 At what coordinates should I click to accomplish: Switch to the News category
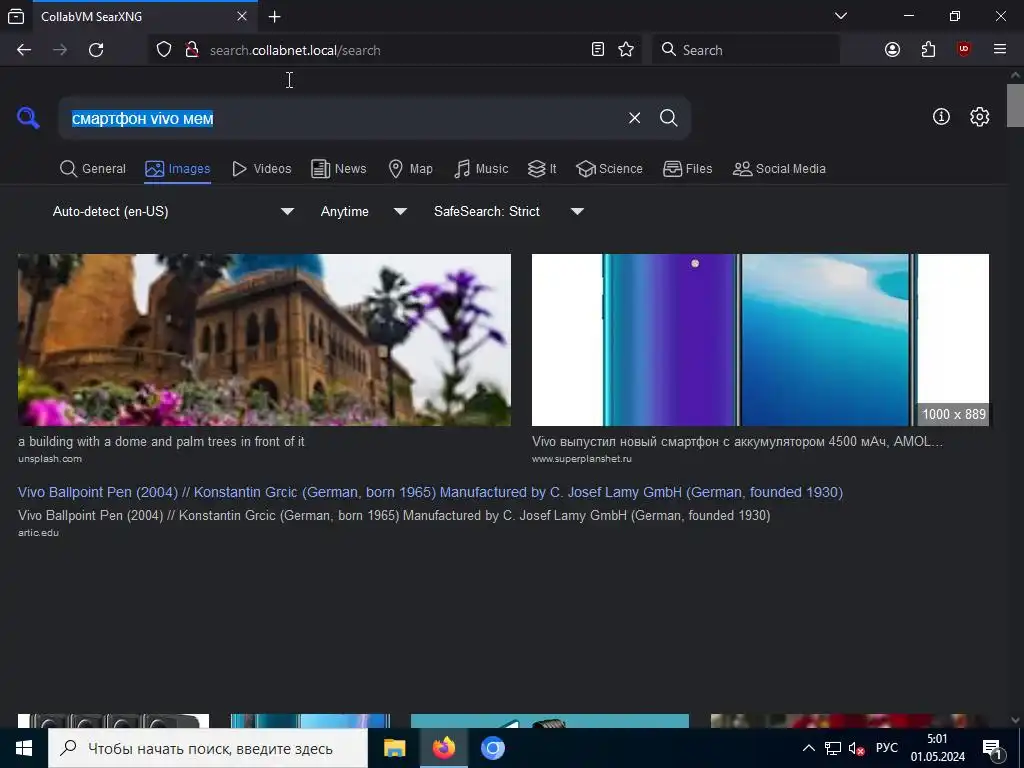338,168
